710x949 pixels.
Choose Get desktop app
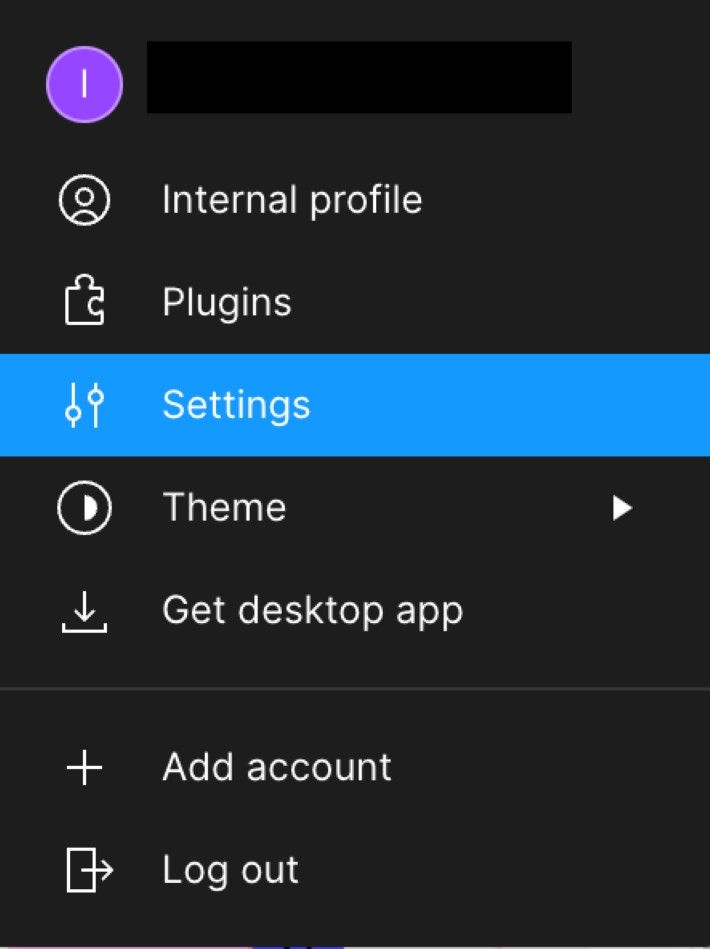(x=312, y=611)
